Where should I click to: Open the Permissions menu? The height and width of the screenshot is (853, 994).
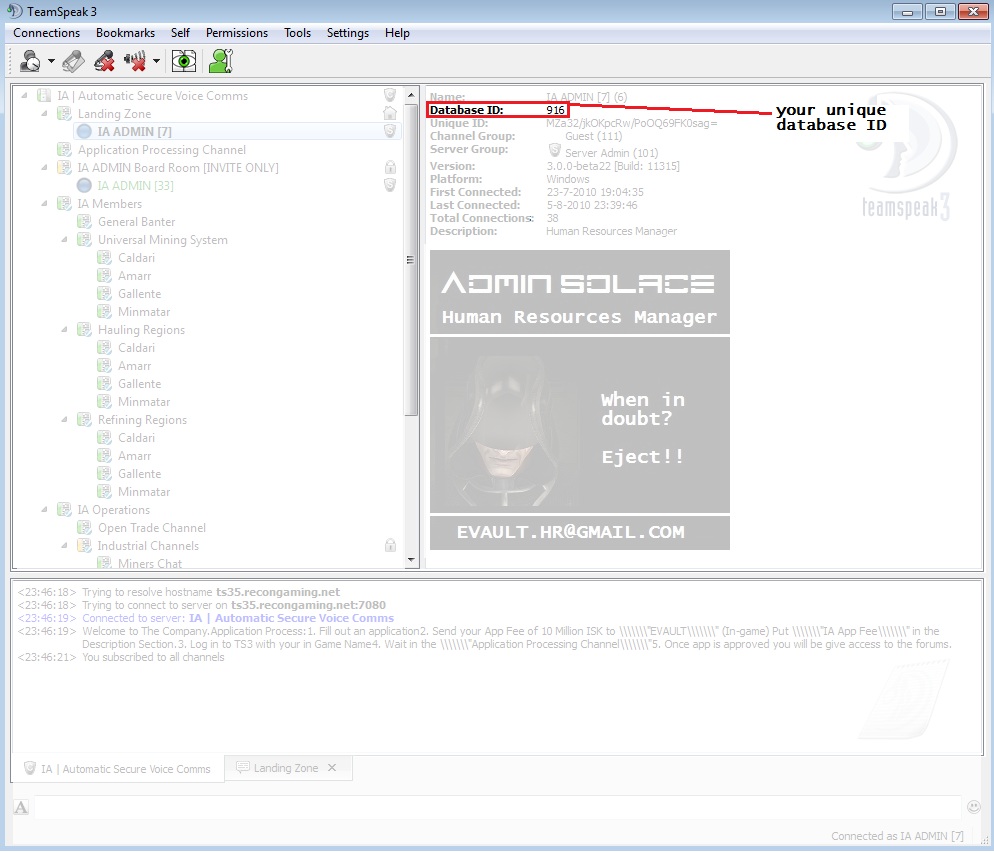(x=236, y=33)
